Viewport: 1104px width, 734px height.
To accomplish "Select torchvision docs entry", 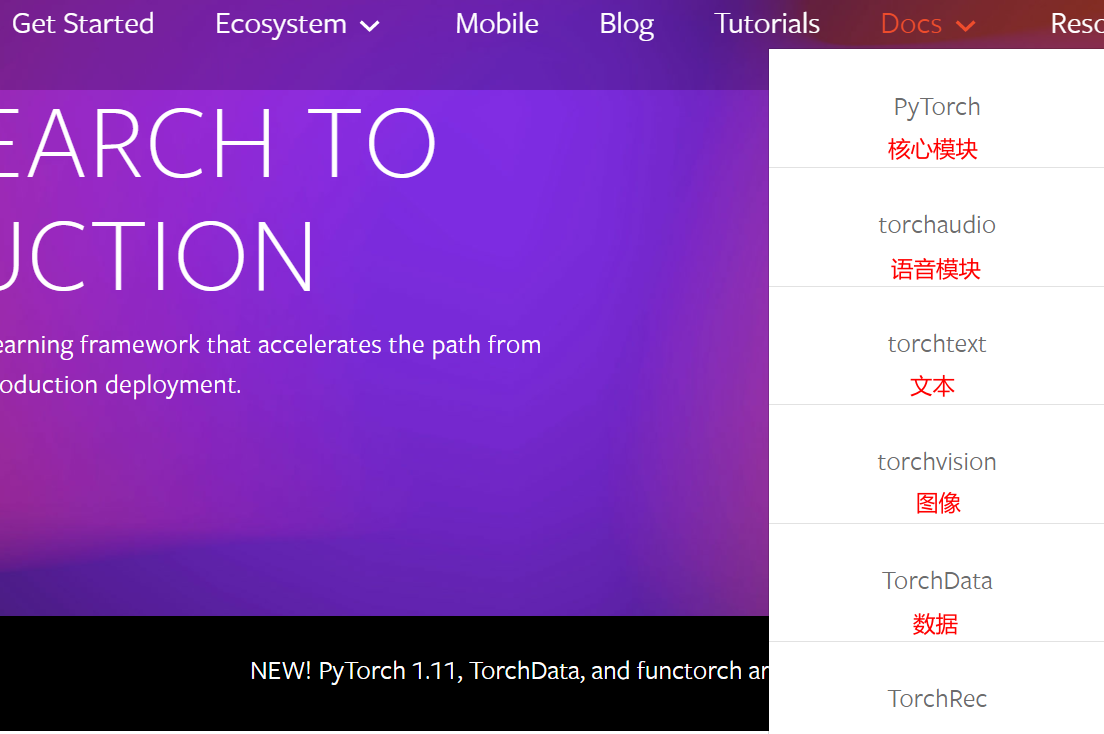I will (936, 462).
